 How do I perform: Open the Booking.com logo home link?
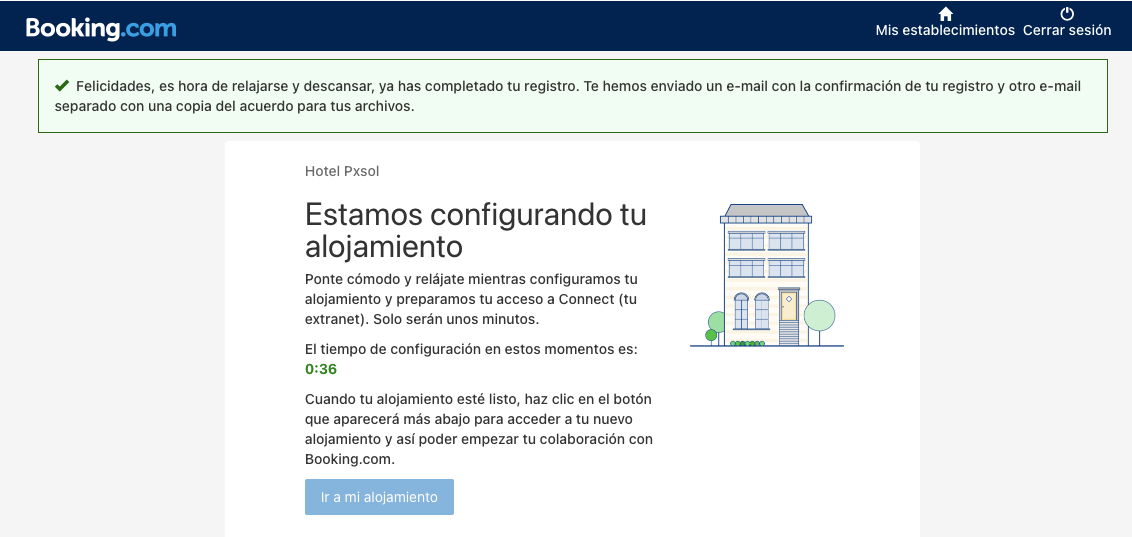tap(101, 28)
